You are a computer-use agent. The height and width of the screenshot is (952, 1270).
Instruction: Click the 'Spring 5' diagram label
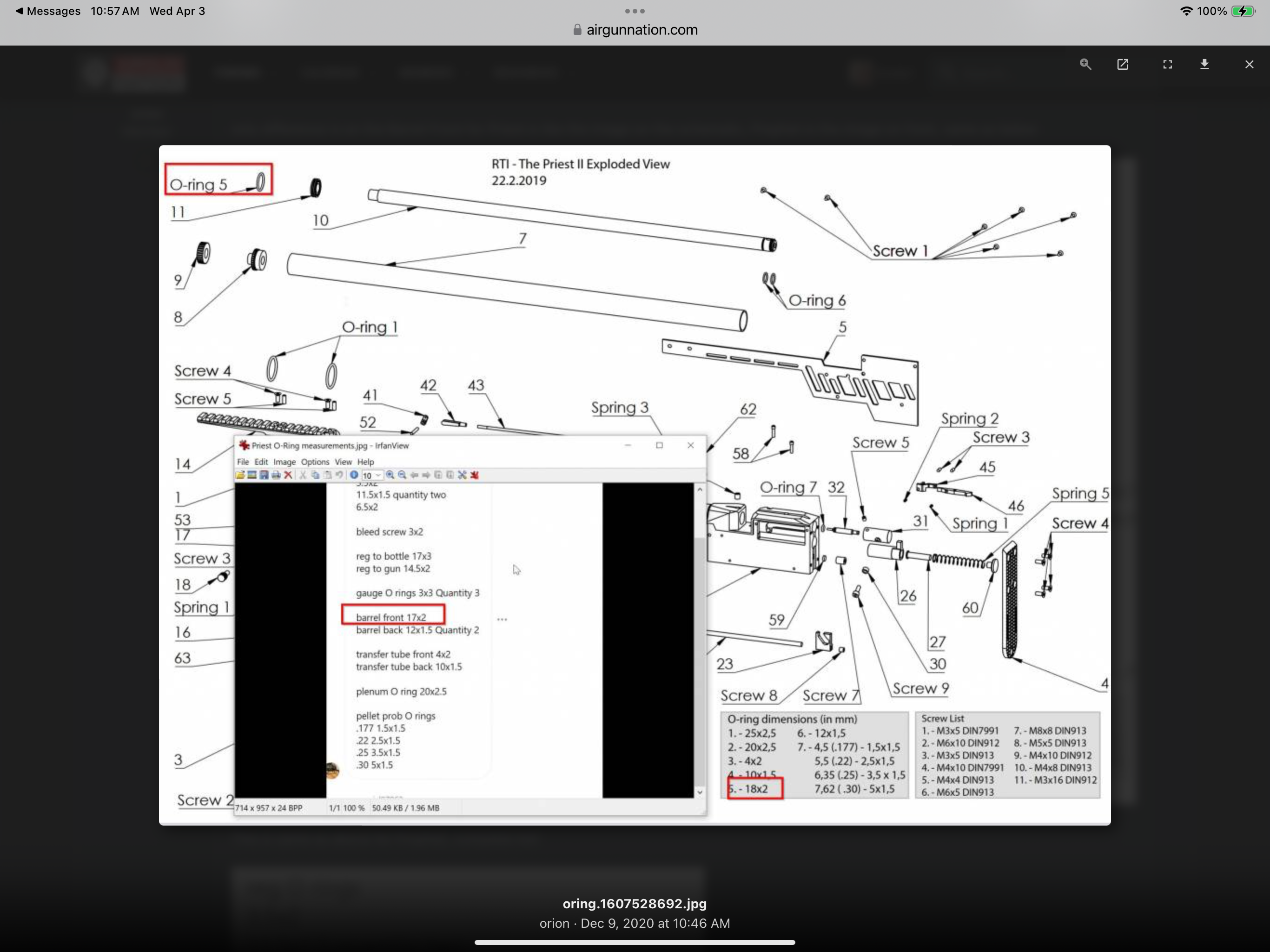pyautogui.click(x=1080, y=493)
